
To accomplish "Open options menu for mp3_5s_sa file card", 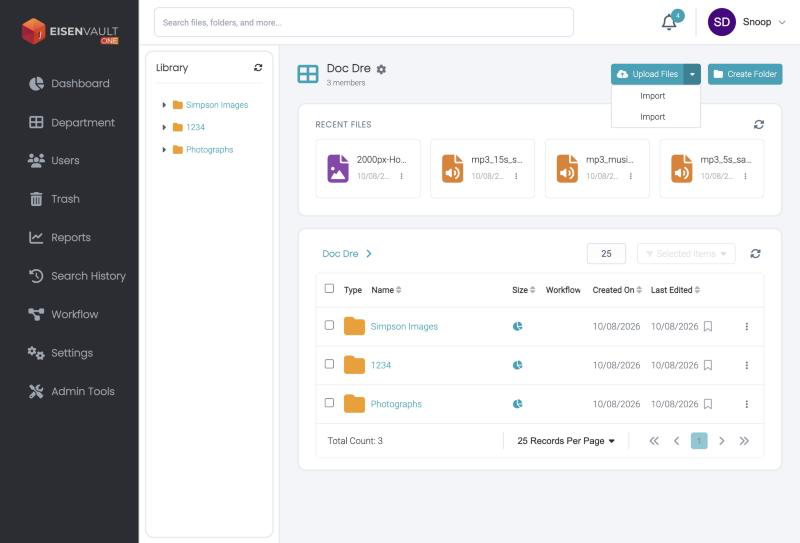I will (745, 176).
